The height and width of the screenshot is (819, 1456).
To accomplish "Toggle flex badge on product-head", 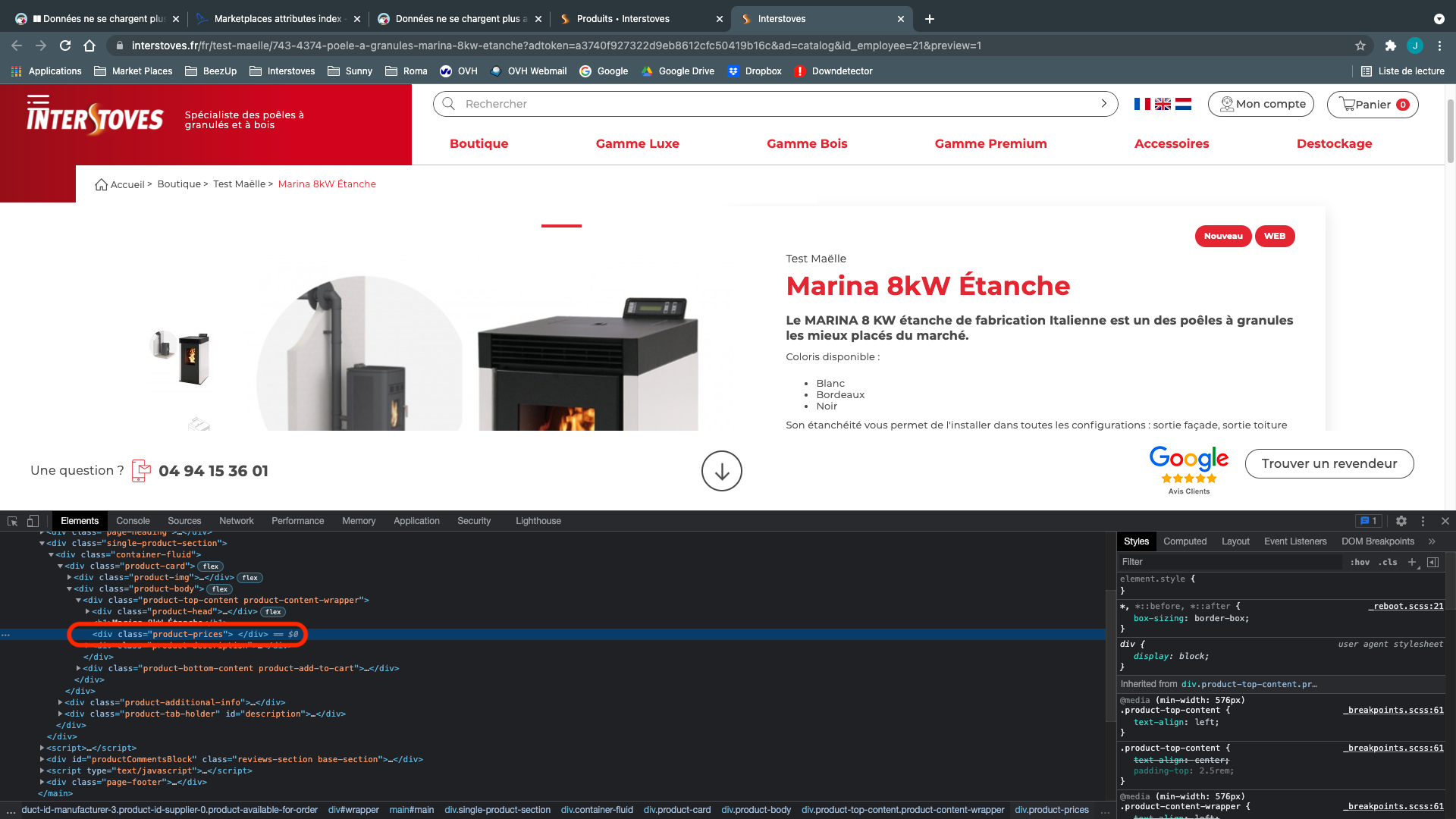I will coord(274,612).
